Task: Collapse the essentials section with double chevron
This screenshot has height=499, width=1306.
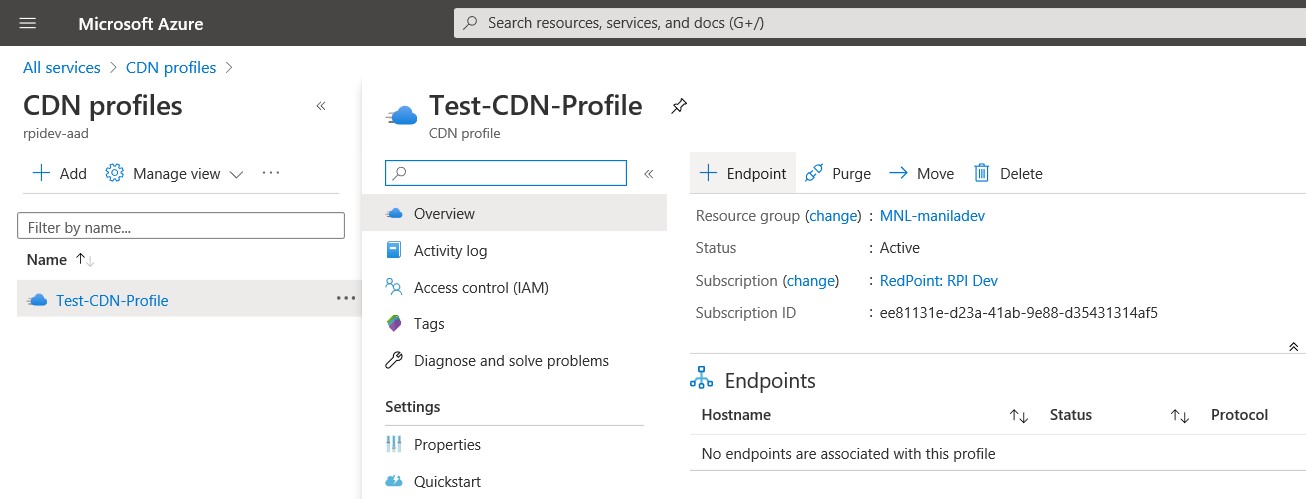Action: click(x=1293, y=346)
